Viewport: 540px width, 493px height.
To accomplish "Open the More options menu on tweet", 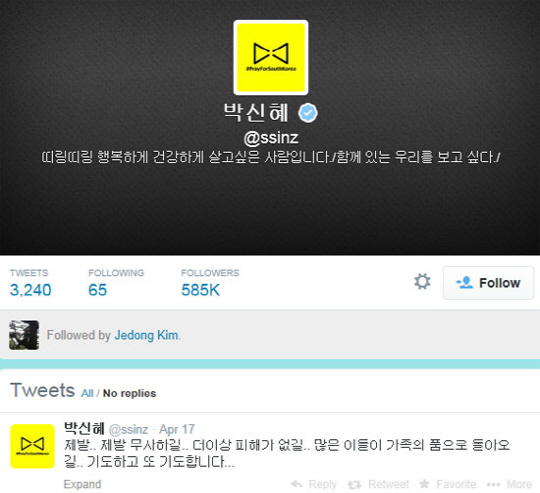I will tap(510, 484).
